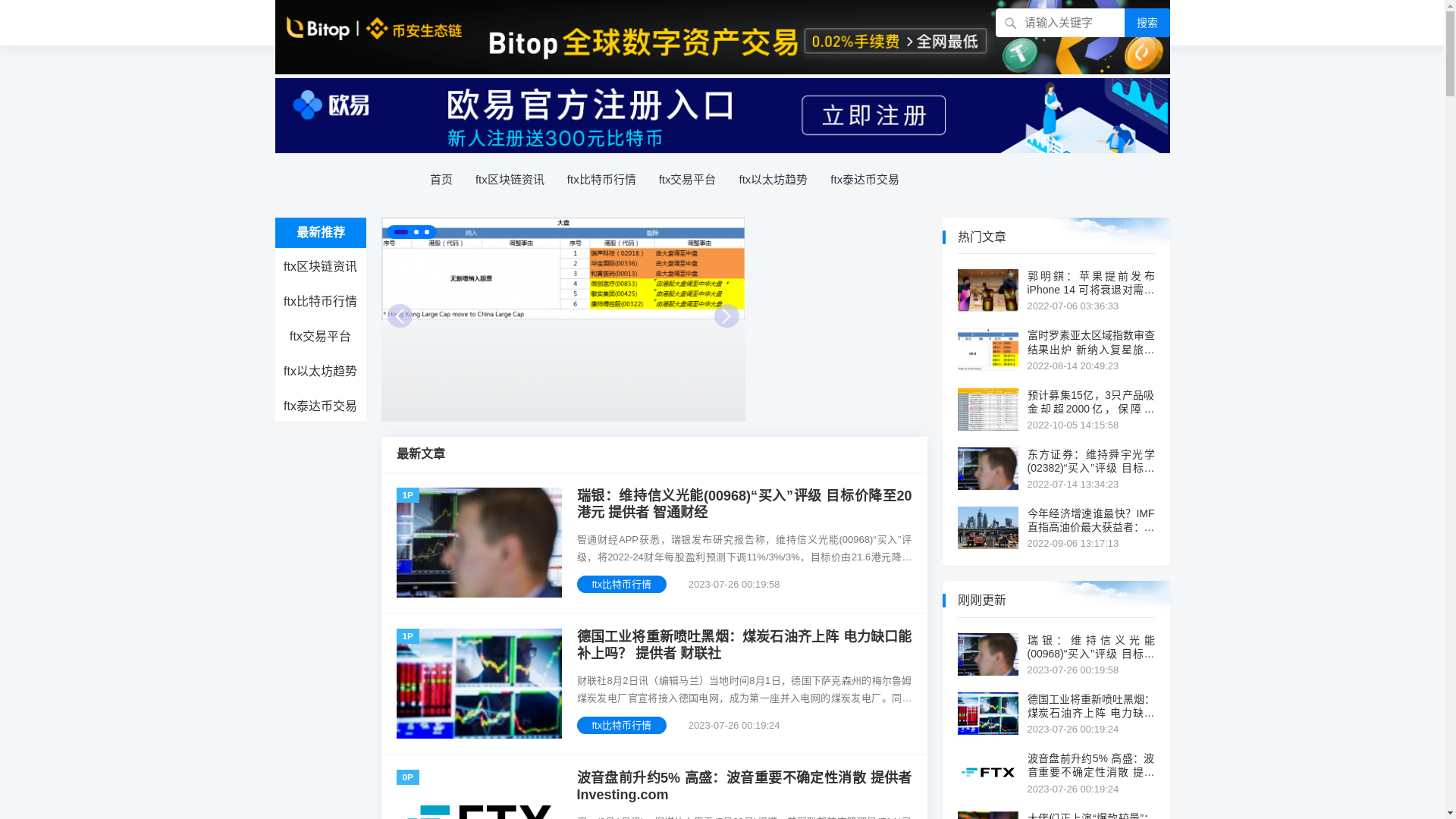Open hot article thumbnail for 今年经济增速
The image size is (1456, 819).
(988, 528)
